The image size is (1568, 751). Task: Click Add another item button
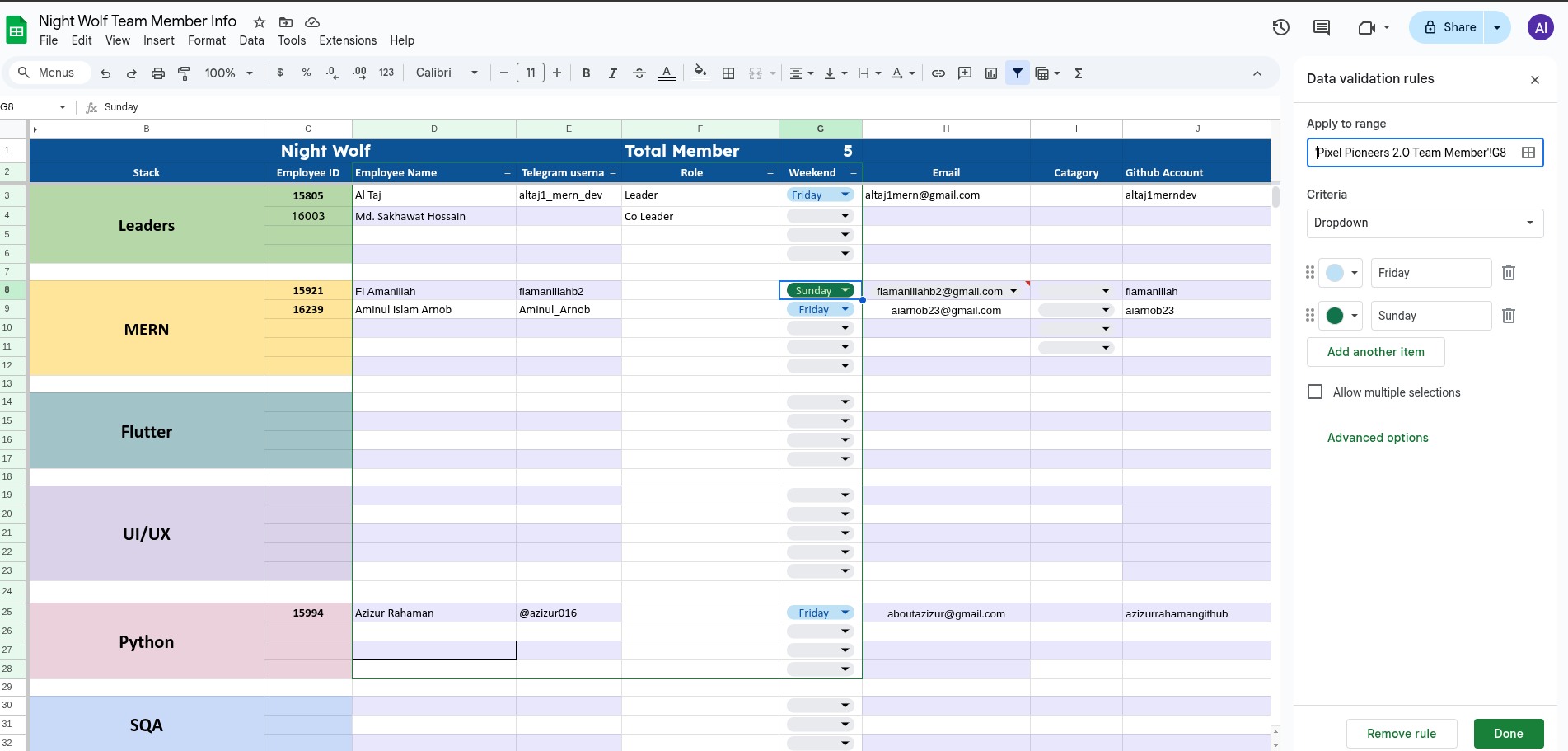point(1375,352)
